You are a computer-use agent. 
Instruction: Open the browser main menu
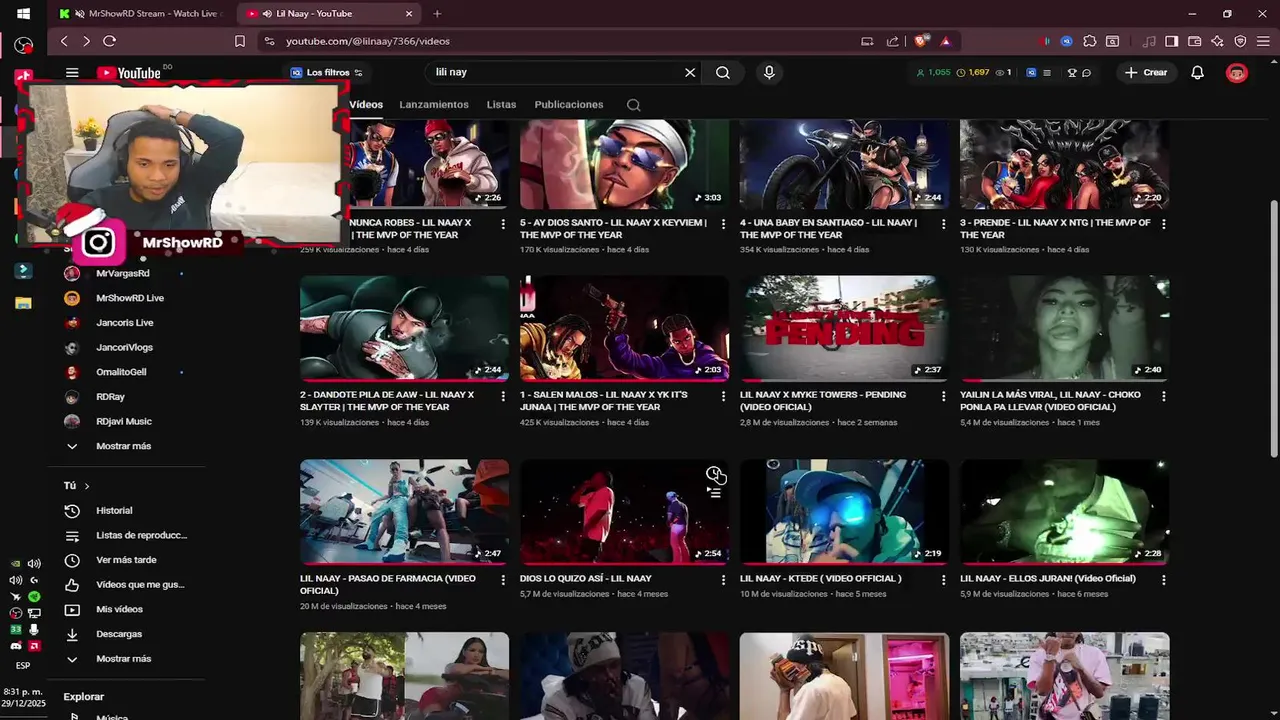1263,41
